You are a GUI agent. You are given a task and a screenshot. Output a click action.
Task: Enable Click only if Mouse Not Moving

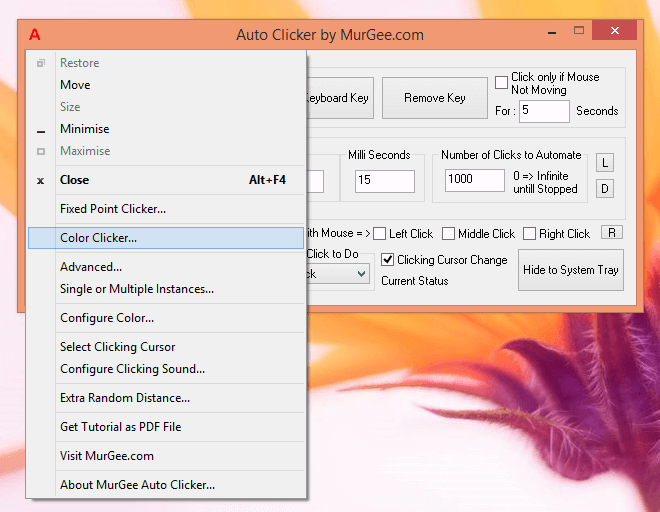[501, 82]
